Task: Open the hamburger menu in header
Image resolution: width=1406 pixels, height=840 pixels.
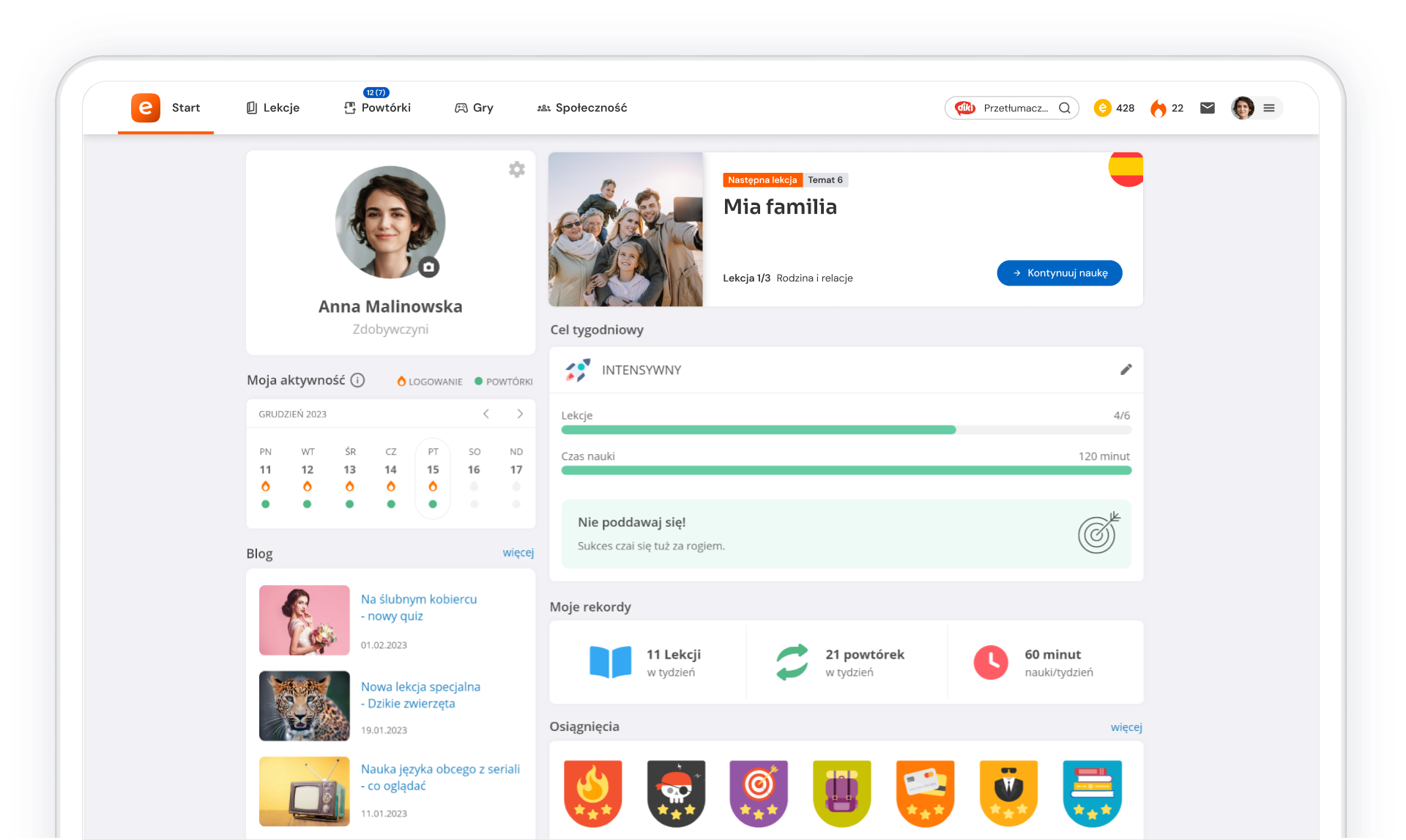Action: click(x=1269, y=108)
